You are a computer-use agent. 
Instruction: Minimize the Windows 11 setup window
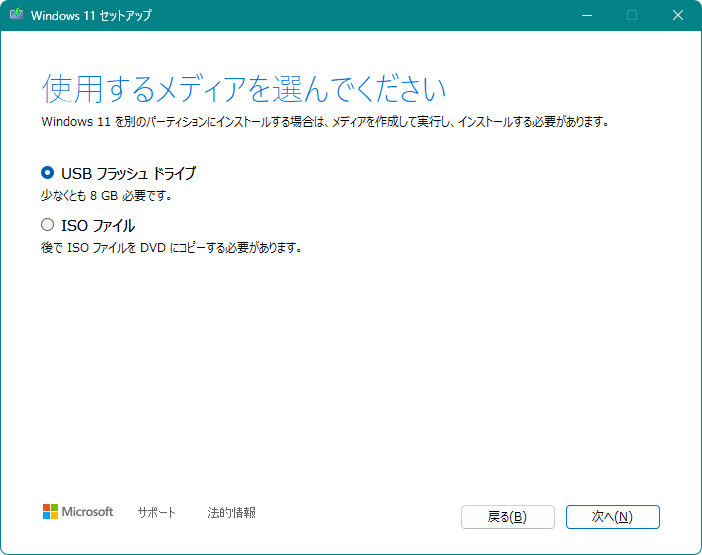click(x=585, y=16)
